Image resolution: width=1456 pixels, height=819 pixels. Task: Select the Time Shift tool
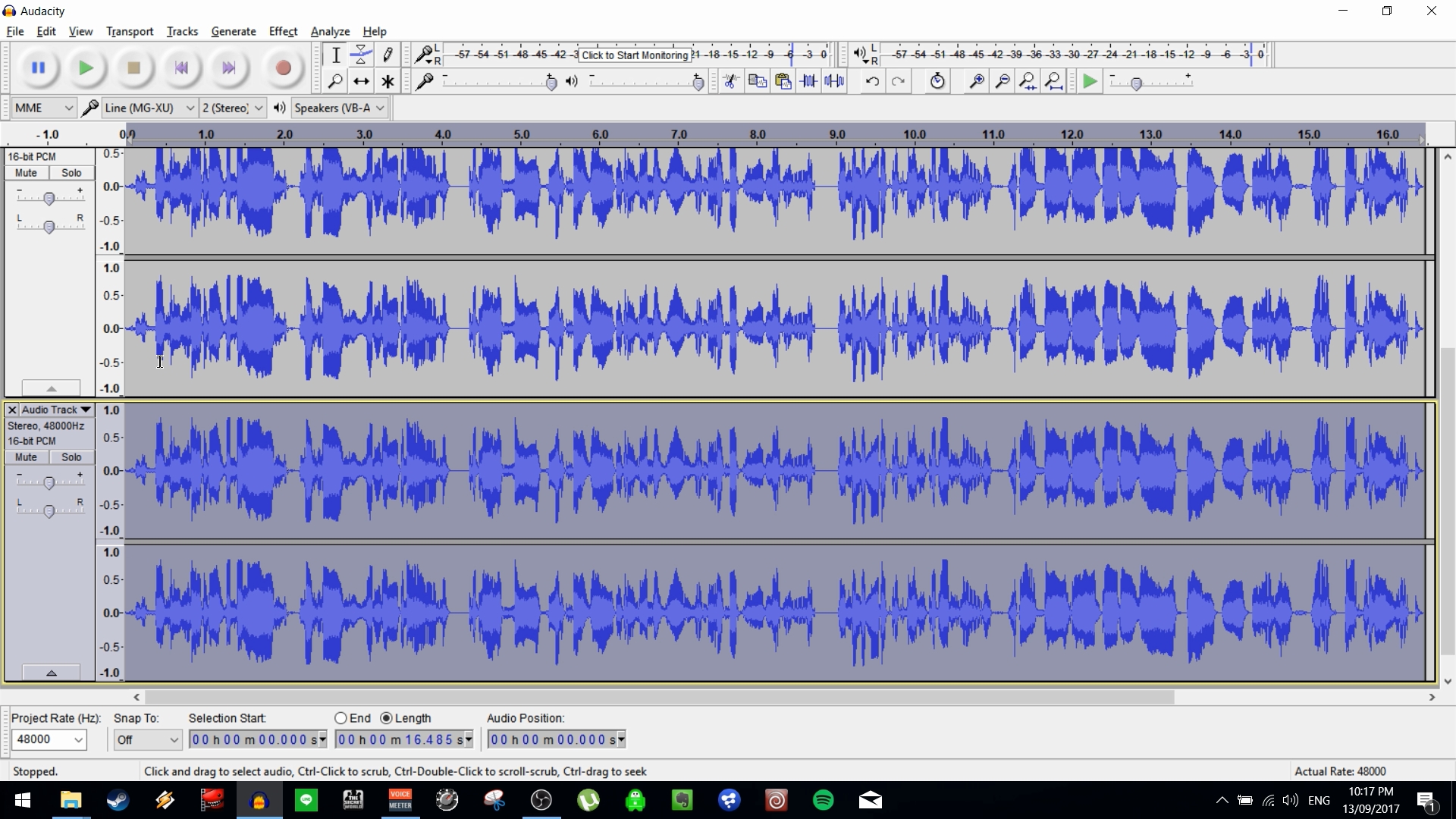point(362,81)
